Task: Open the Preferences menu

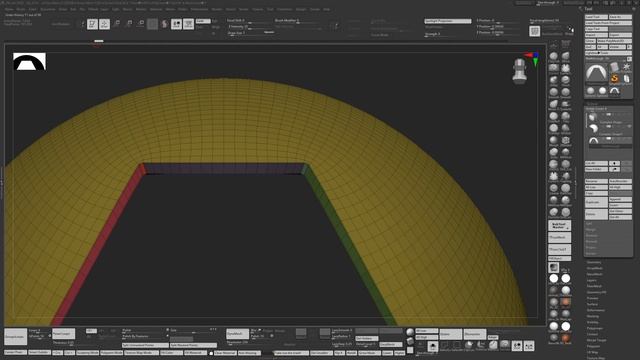Action: [x=199, y=9]
